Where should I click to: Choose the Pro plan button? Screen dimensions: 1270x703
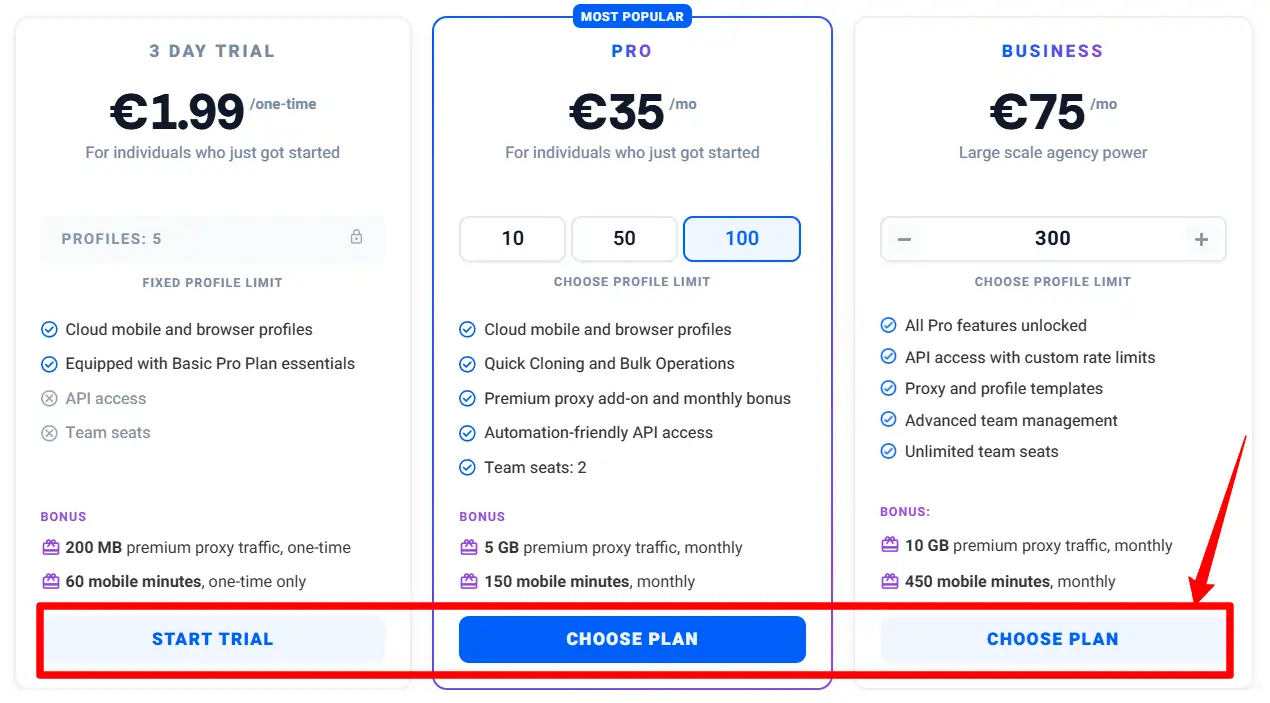pos(632,639)
